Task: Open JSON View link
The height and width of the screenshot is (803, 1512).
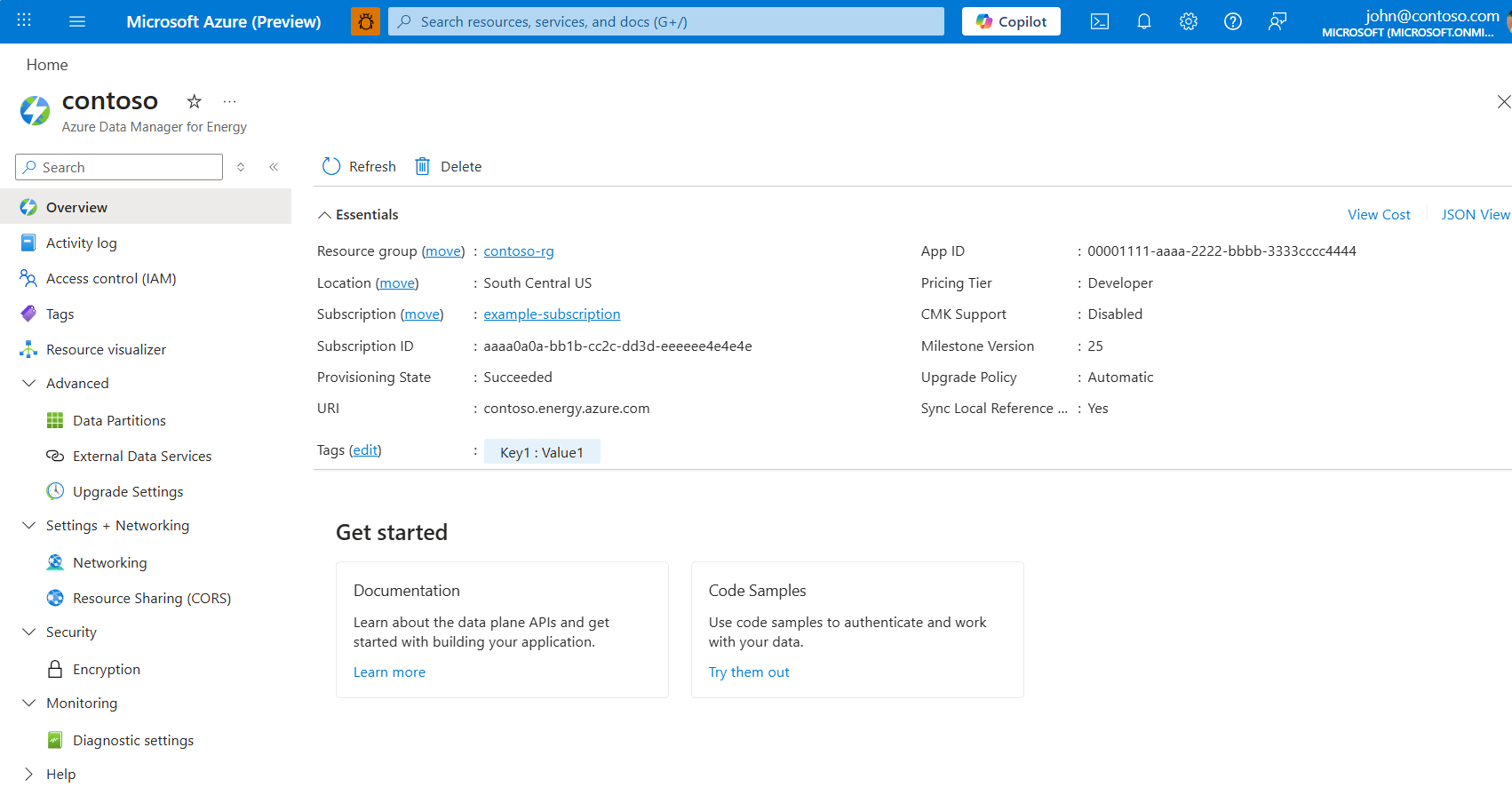Action: coord(1476,215)
